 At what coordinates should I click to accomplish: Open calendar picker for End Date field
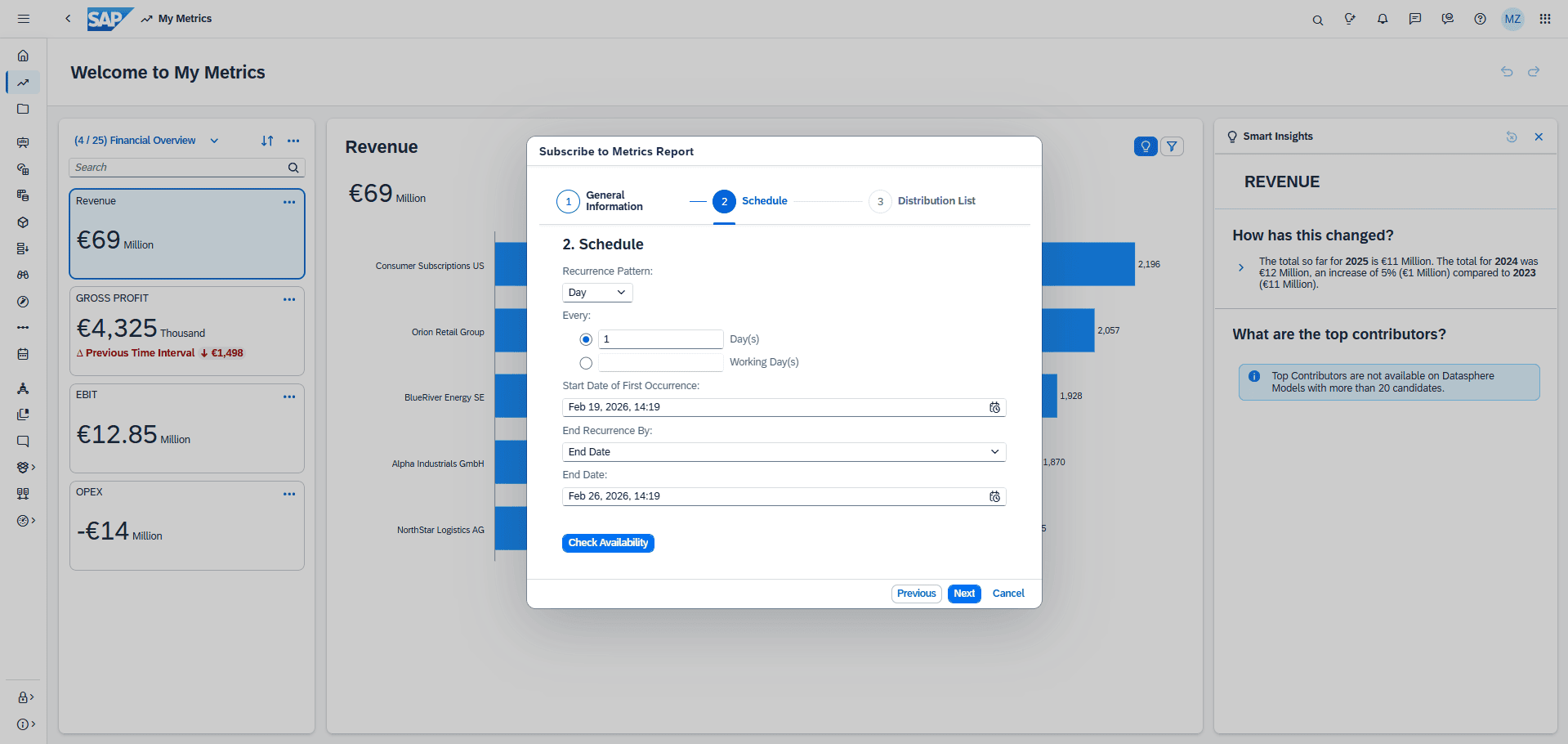(x=994, y=496)
